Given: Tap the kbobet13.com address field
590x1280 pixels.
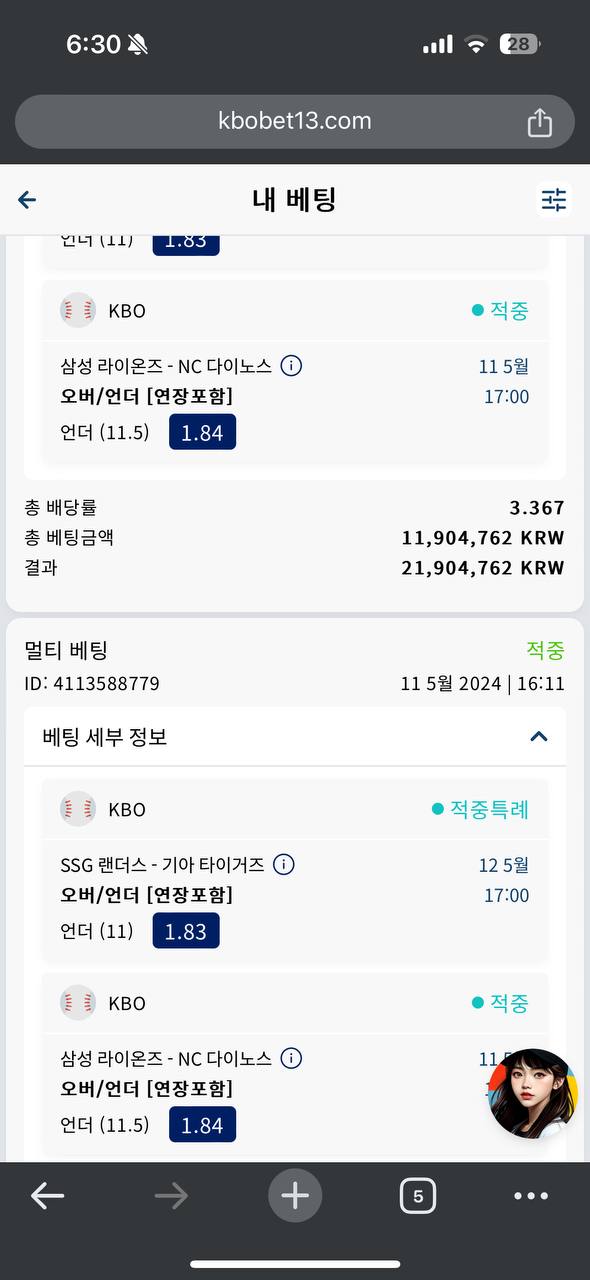Looking at the screenshot, I should pos(295,122).
